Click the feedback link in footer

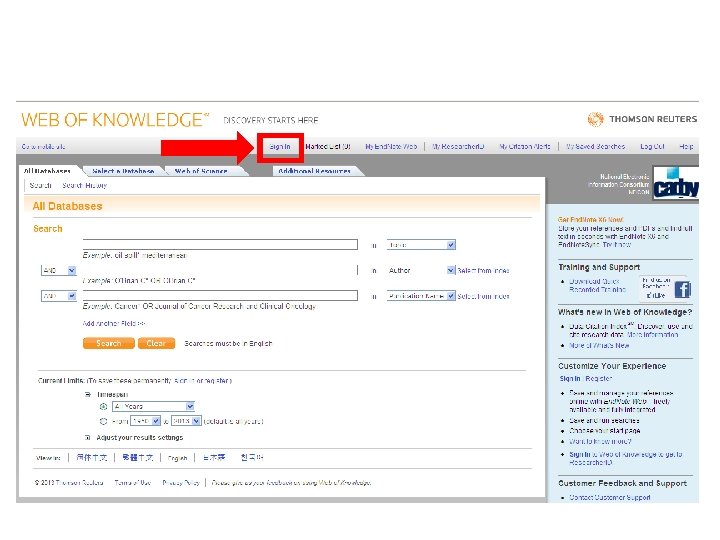(x=291, y=483)
